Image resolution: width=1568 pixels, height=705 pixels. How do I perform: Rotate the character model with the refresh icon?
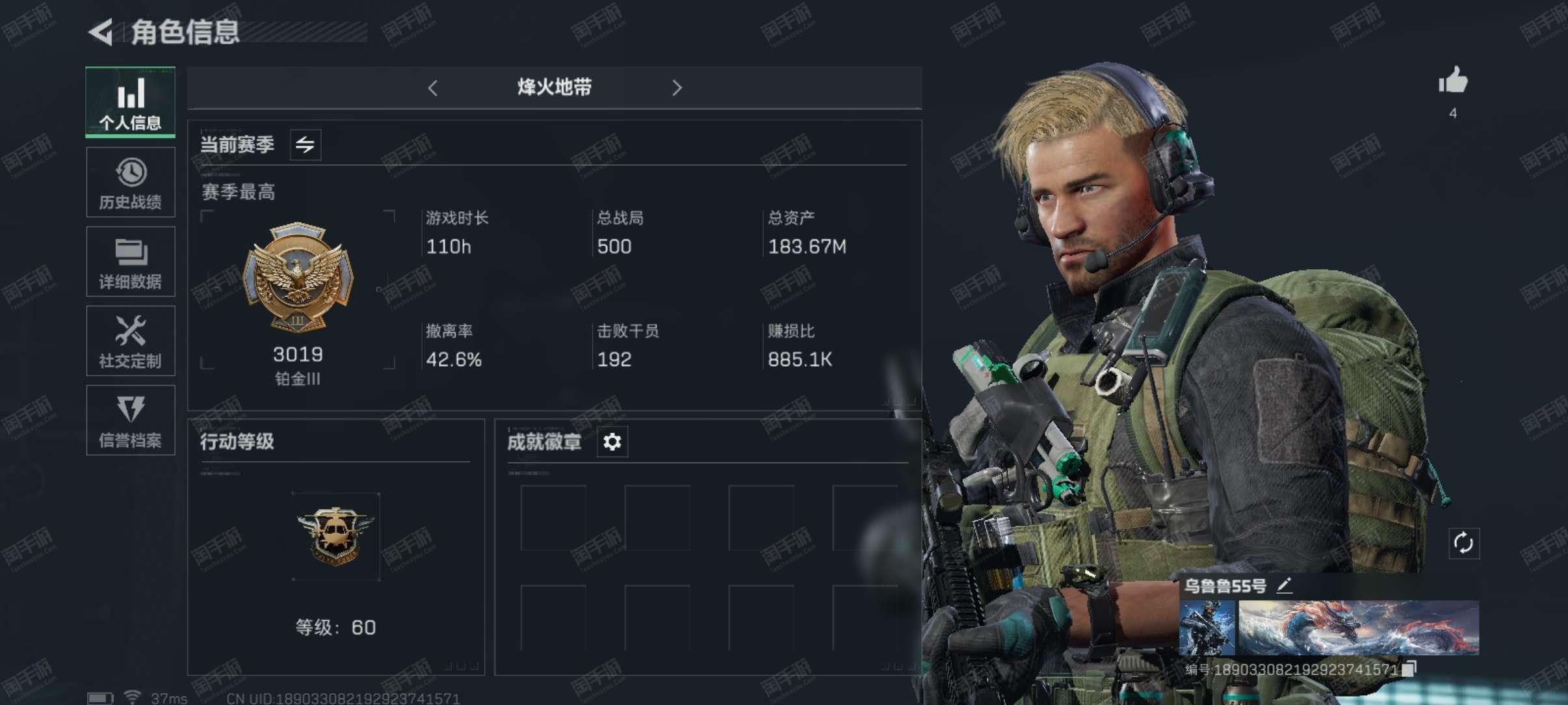1463,543
